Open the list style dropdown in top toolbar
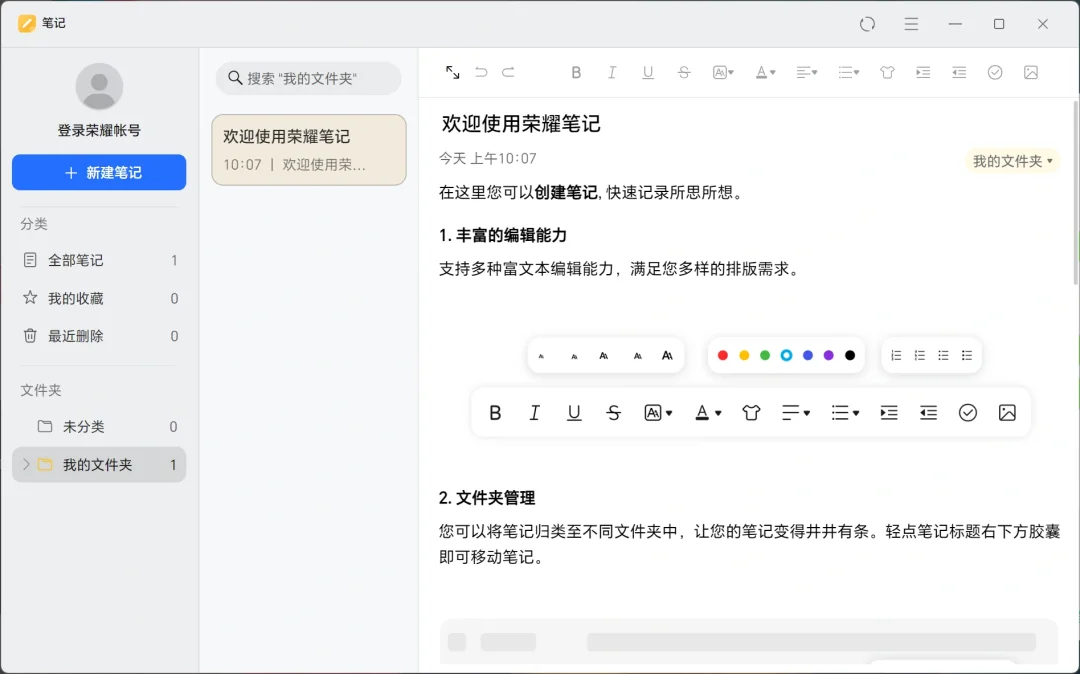 click(849, 72)
